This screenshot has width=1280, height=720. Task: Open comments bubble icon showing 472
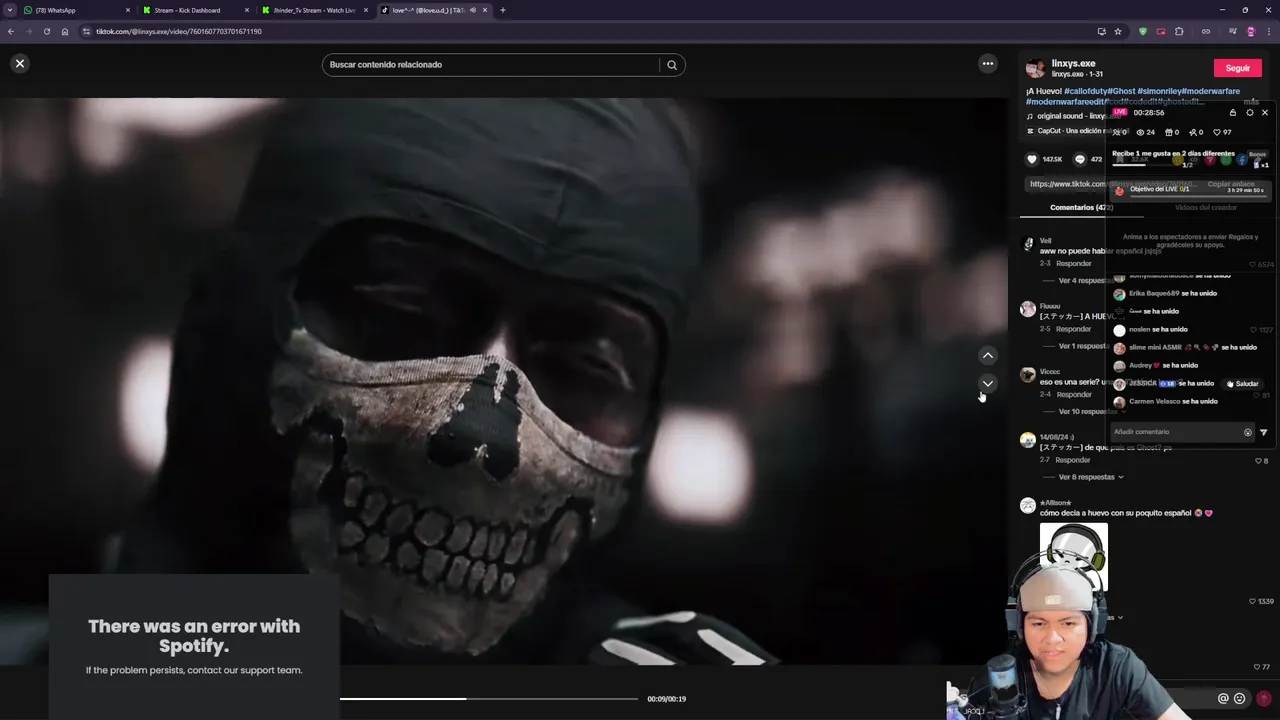click(x=1080, y=159)
